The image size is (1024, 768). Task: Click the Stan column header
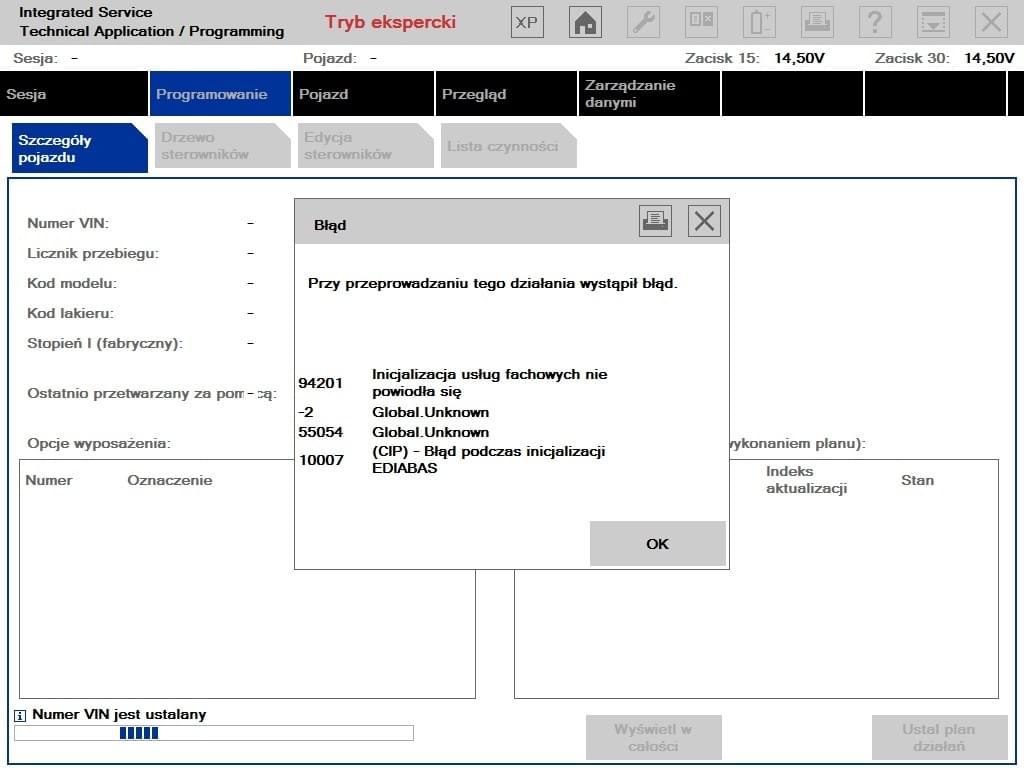click(x=918, y=480)
